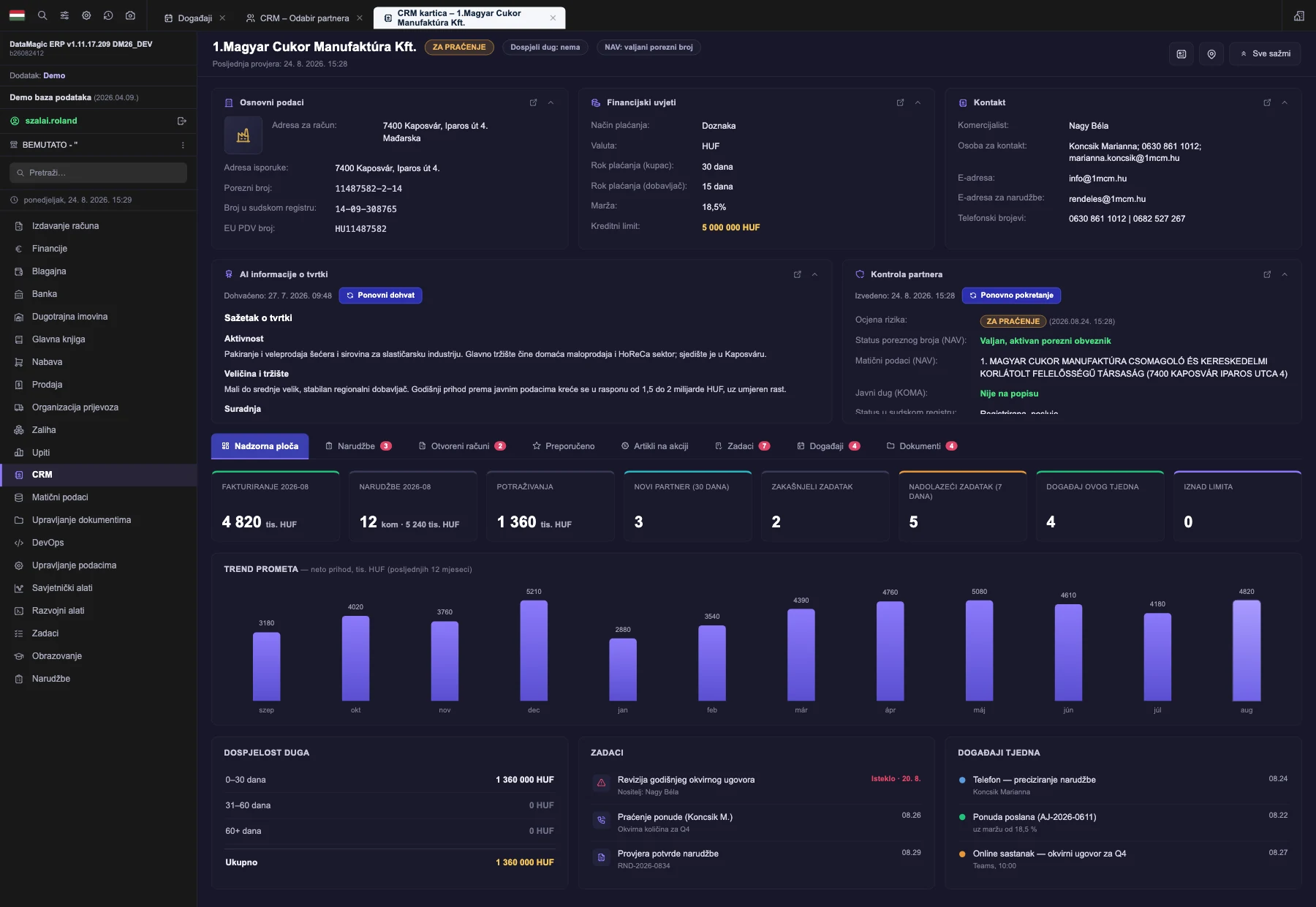Collapse the Kontrola partnera panel
The width and height of the screenshot is (1316, 907).
[x=1285, y=274]
